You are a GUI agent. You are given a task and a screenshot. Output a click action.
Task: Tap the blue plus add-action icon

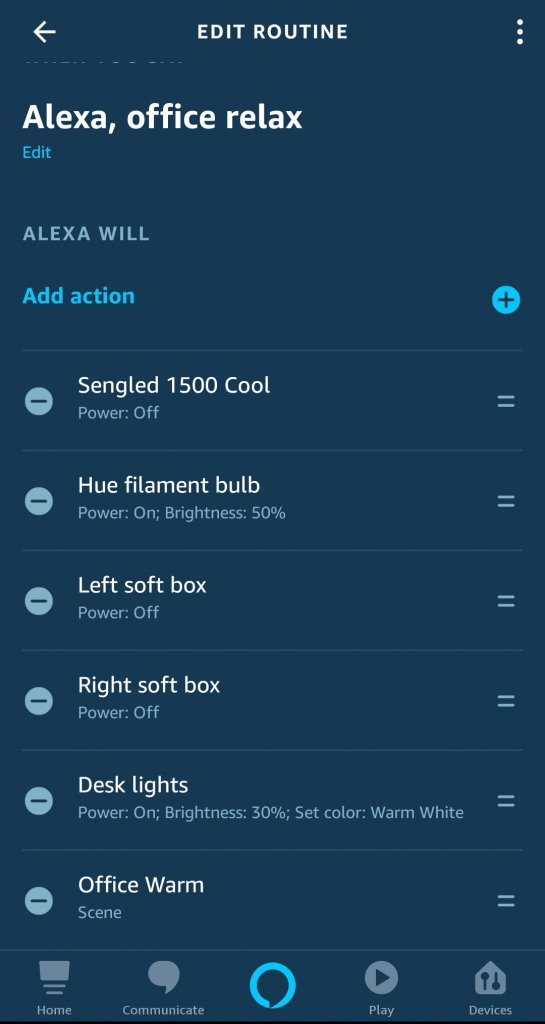coord(506,300)
